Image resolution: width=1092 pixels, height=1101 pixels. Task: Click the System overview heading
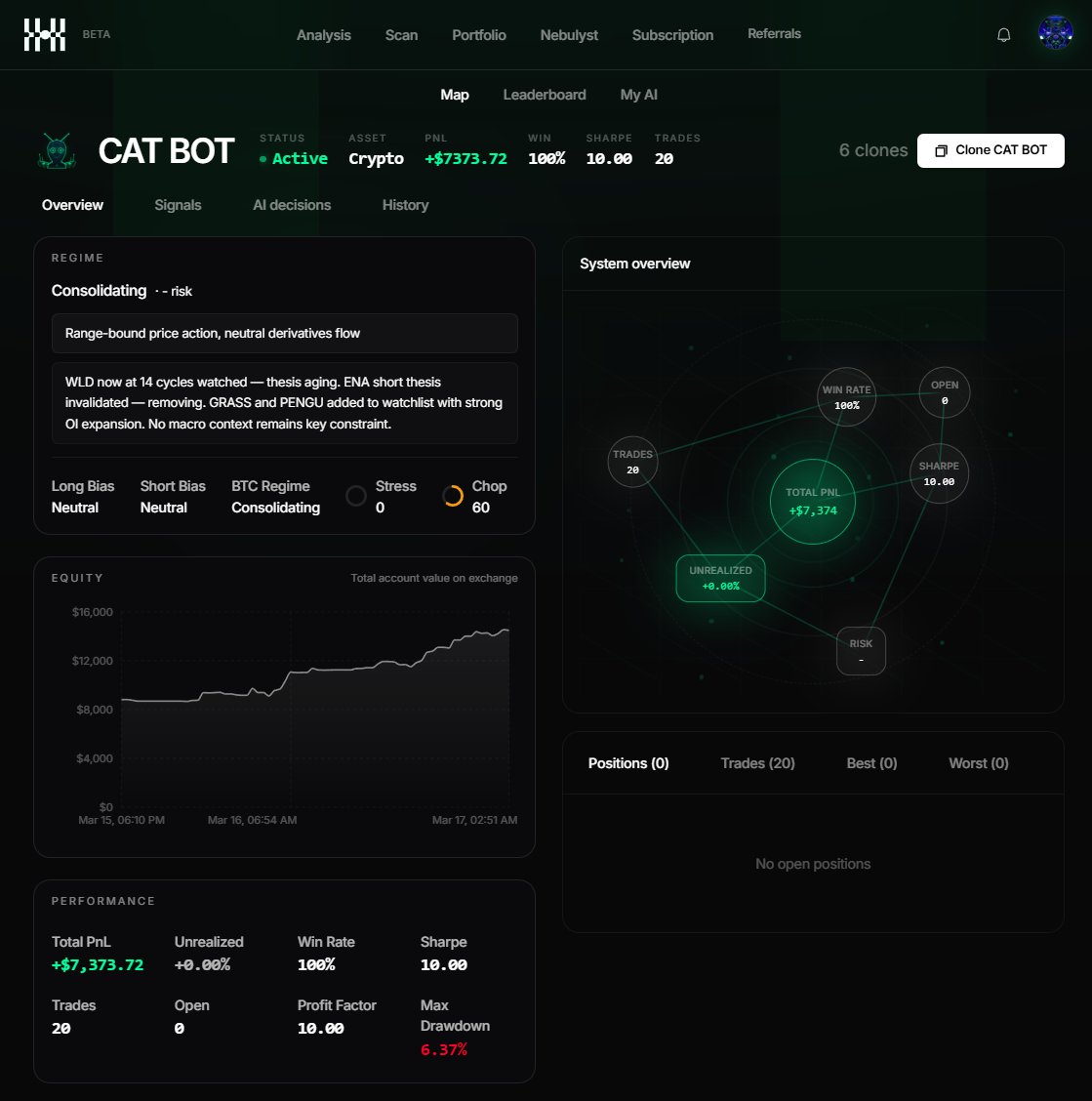click(635, 264)
